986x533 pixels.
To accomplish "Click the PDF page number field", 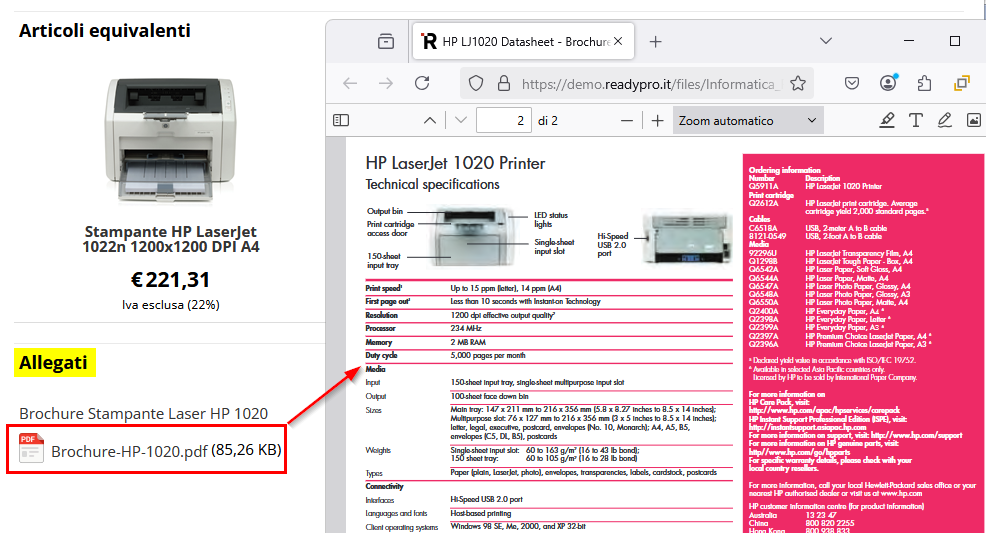I will (504, 120).
